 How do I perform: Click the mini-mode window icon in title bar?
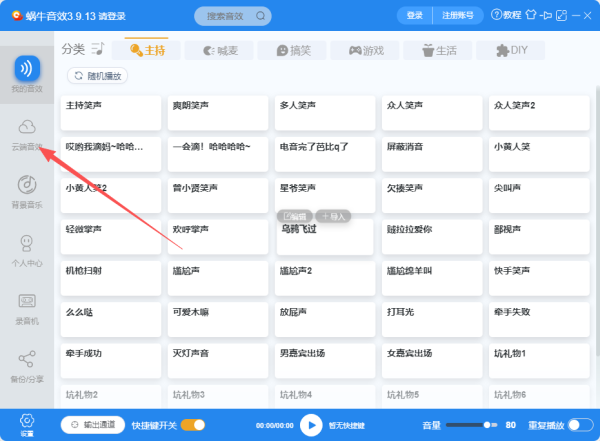(x=561, y=16)
